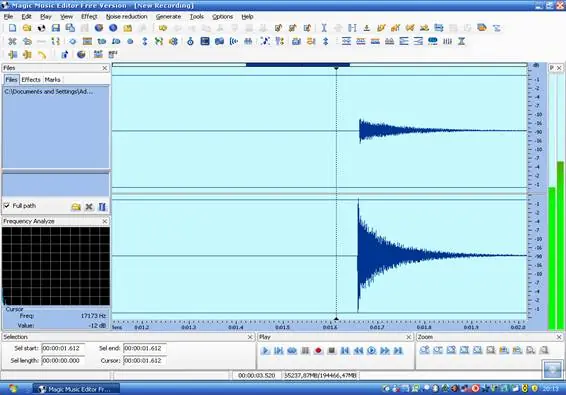566x395 pixels.
Task: Click the -12 dB cursor value
Action: (x=97, y=326)
